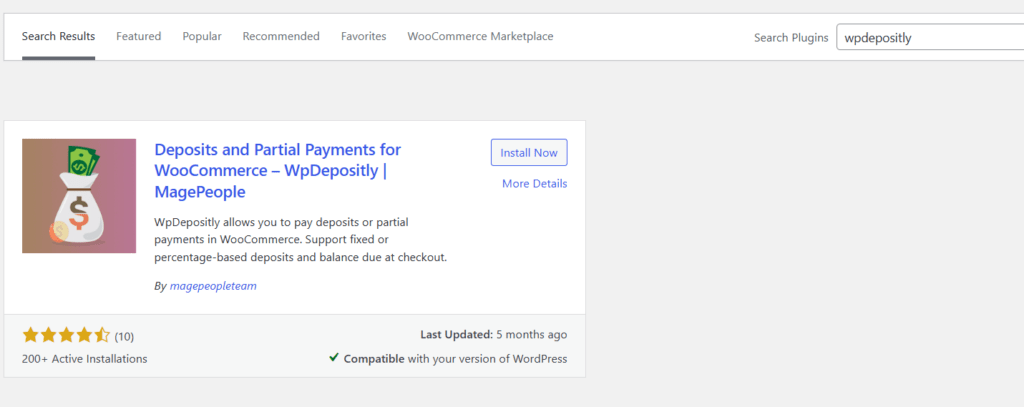Open the Deposits and Partial Payments plugin title
The height and width of the screenshot is (407, 1024).
278,171
